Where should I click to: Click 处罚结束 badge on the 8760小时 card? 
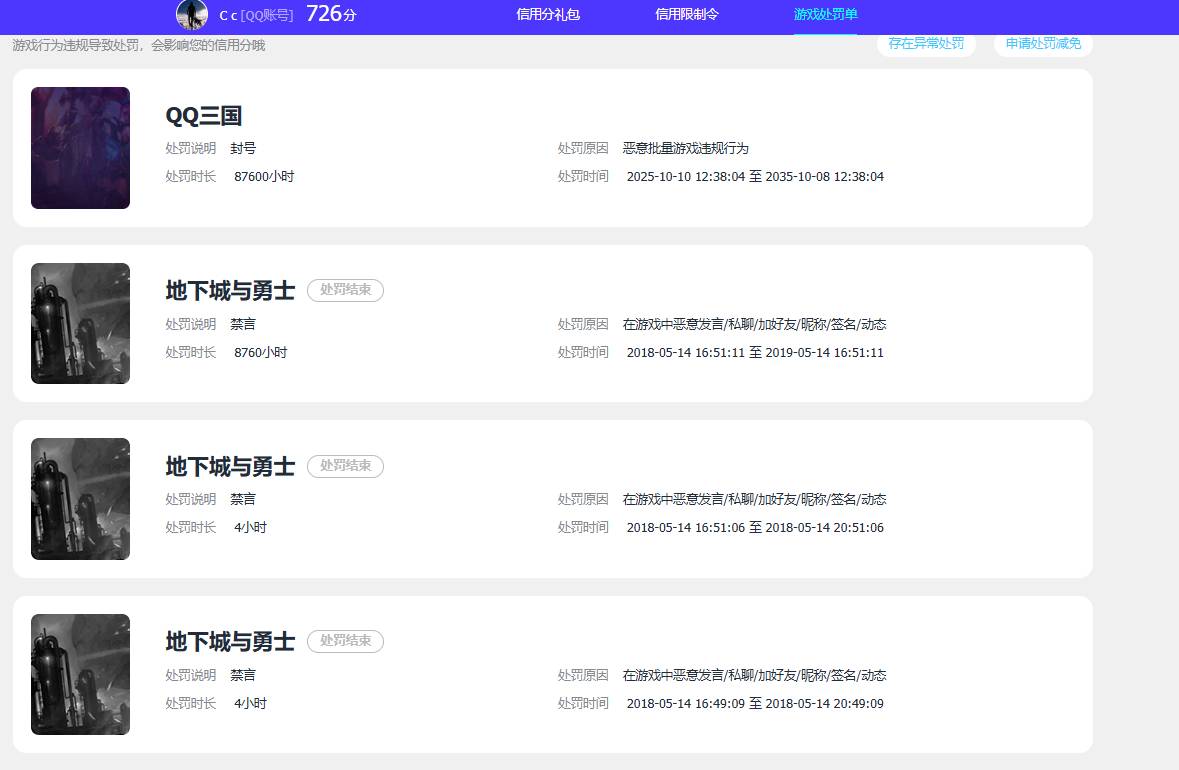click(345, 291)
